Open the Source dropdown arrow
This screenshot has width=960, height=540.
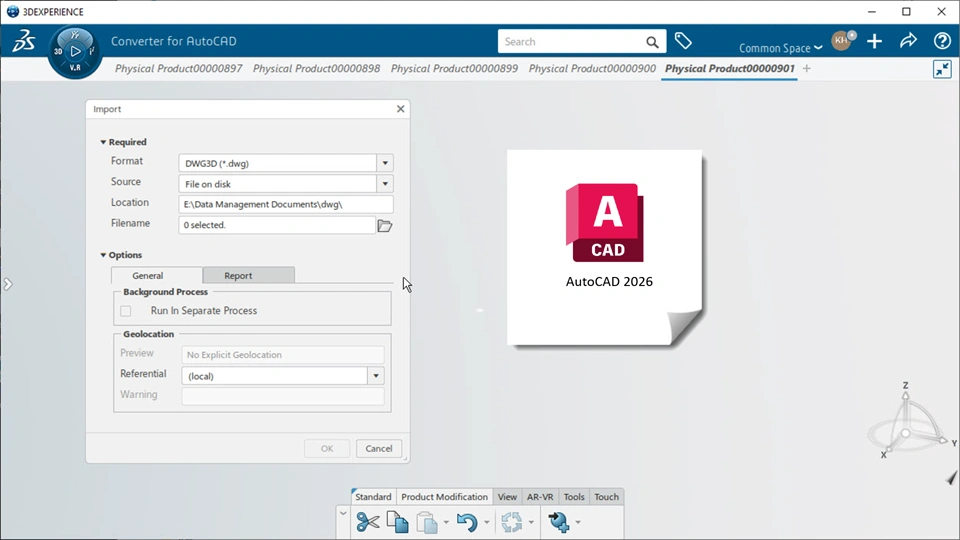(x=385, y=184)
